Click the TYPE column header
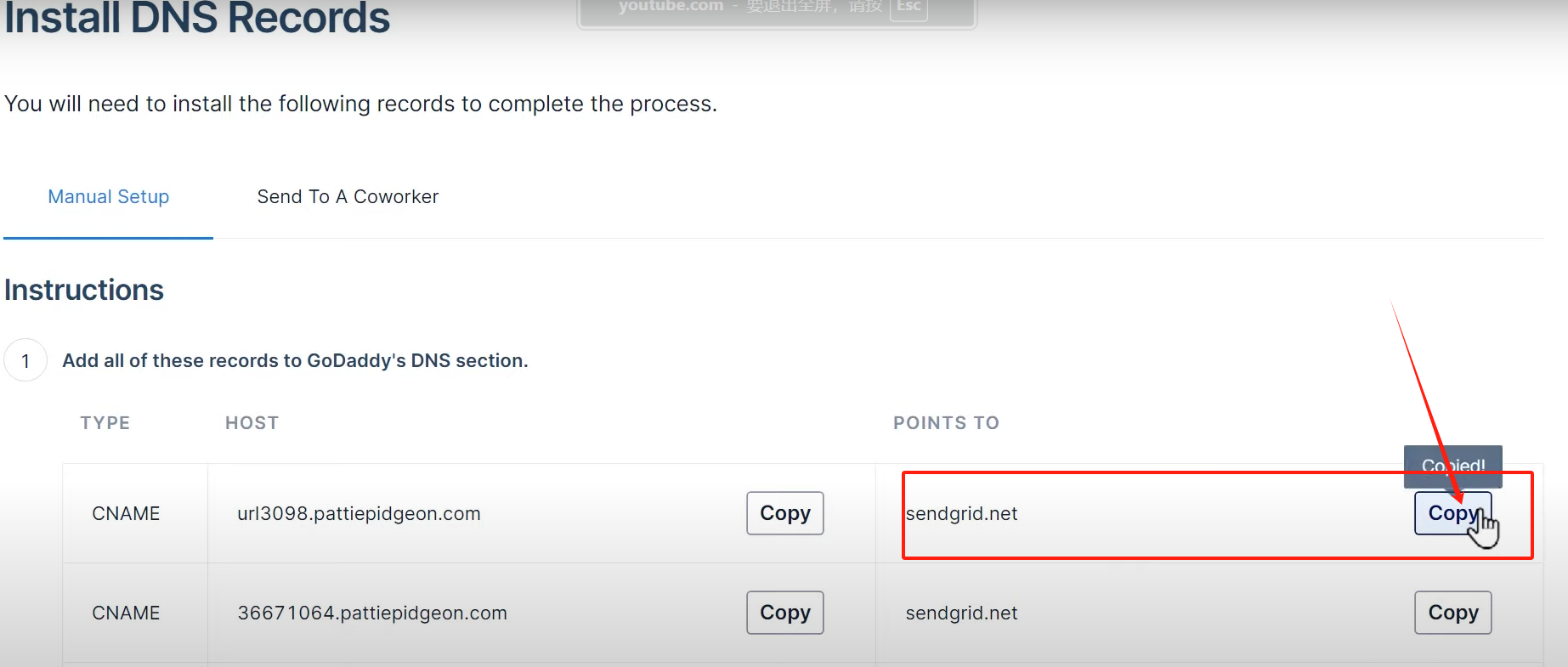Screen dimensions: 1568x667 pos(105,422)
